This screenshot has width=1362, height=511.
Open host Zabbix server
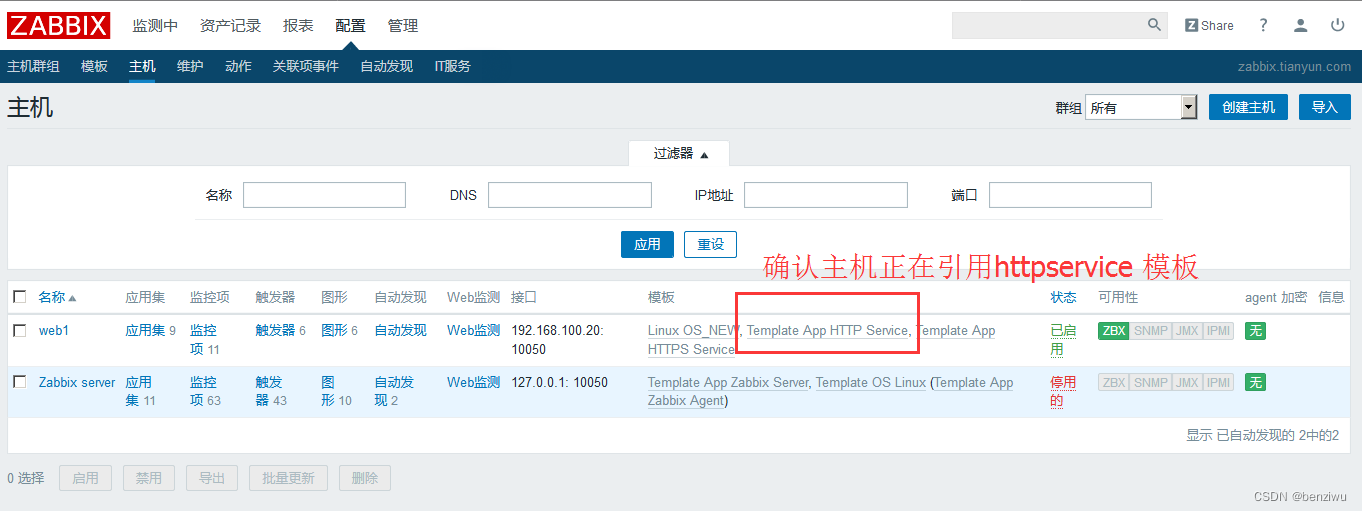77,382
